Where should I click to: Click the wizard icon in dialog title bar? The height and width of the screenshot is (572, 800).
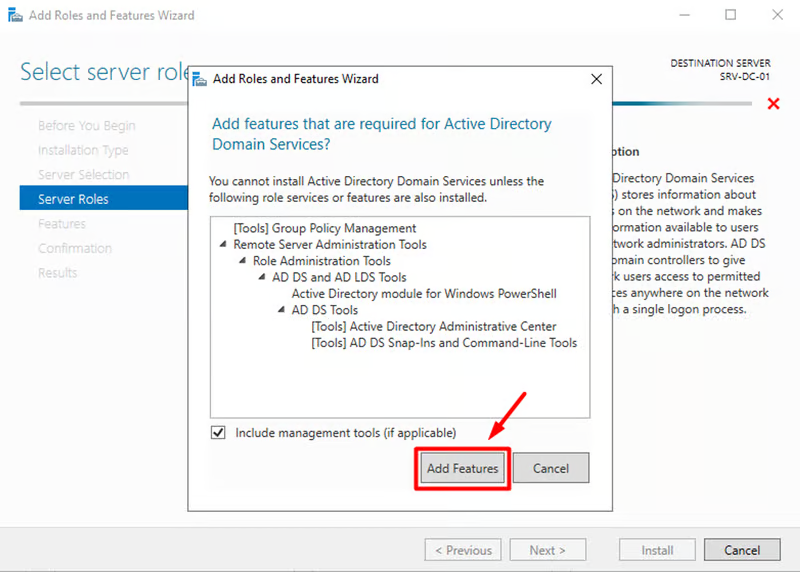(199, 79)
